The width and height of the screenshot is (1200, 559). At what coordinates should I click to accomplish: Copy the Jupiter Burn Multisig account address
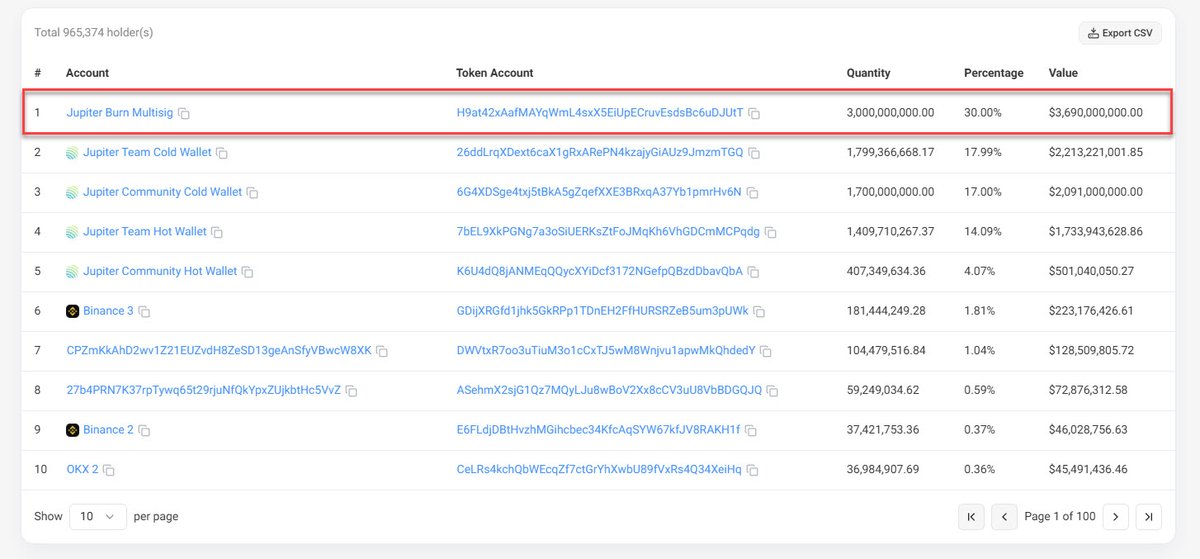[184, 114]
